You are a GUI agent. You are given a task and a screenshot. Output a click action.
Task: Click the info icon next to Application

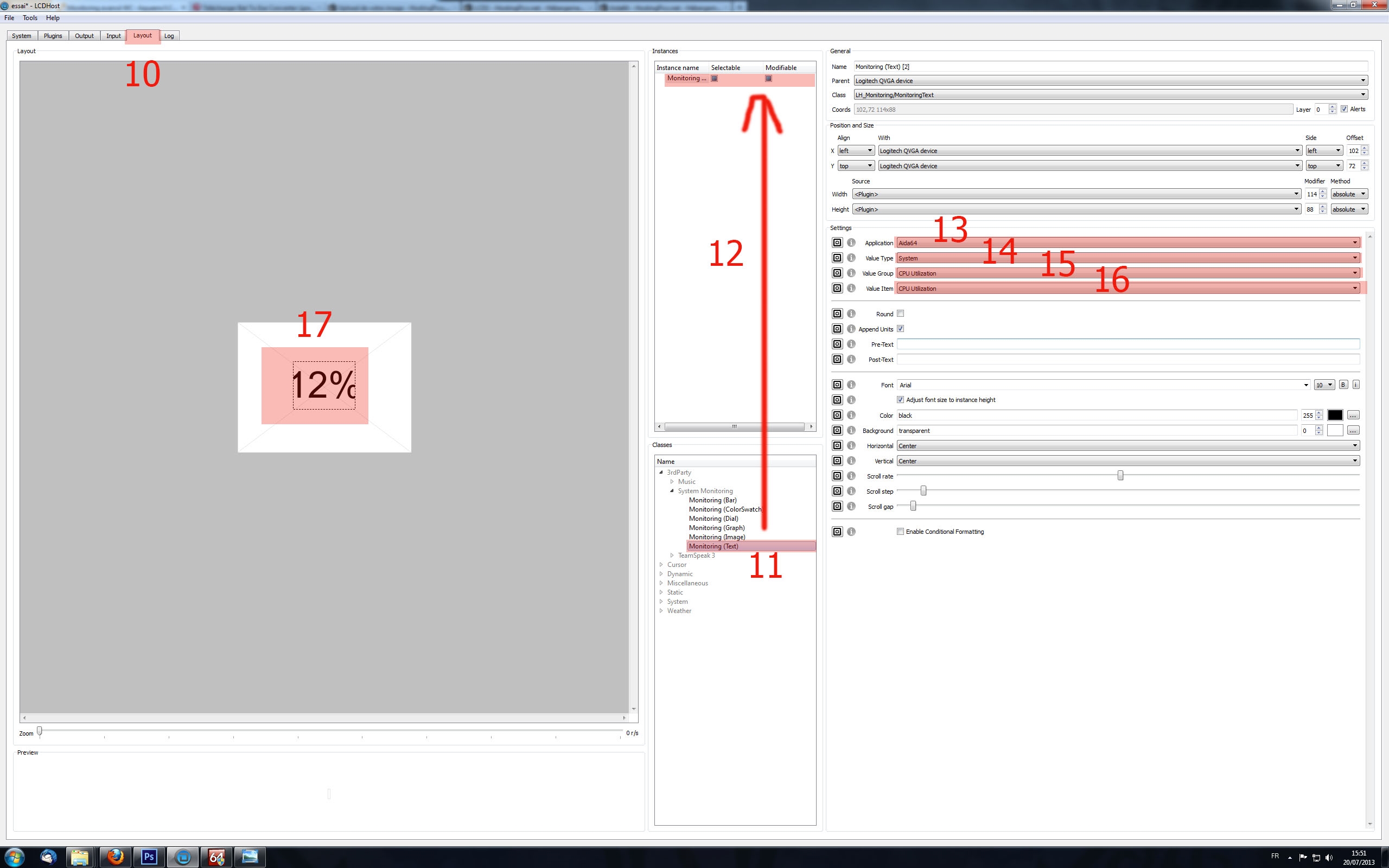click(851, 243)
